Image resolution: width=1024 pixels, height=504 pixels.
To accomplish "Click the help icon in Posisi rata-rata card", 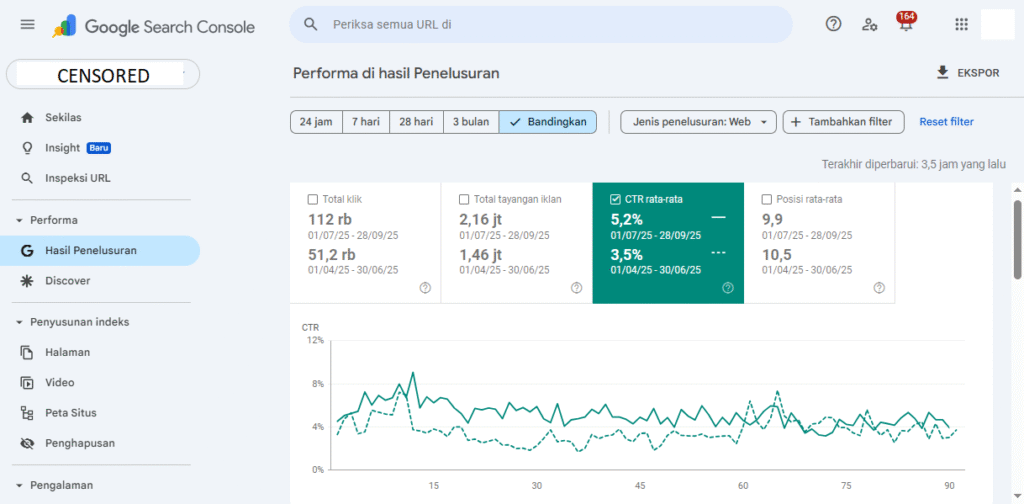I will click(x=879, y=288).
